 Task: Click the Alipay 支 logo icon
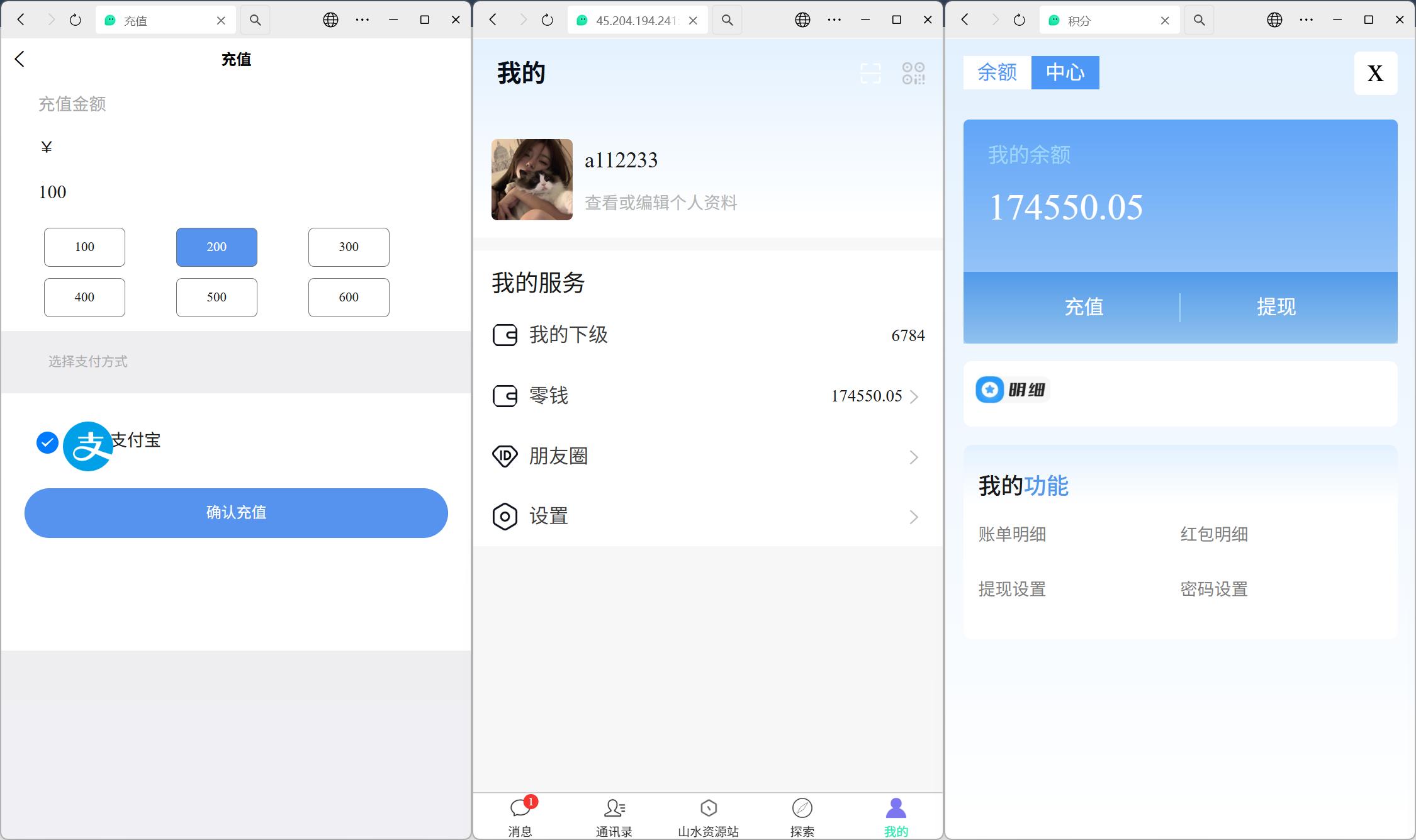coord(87,446)
